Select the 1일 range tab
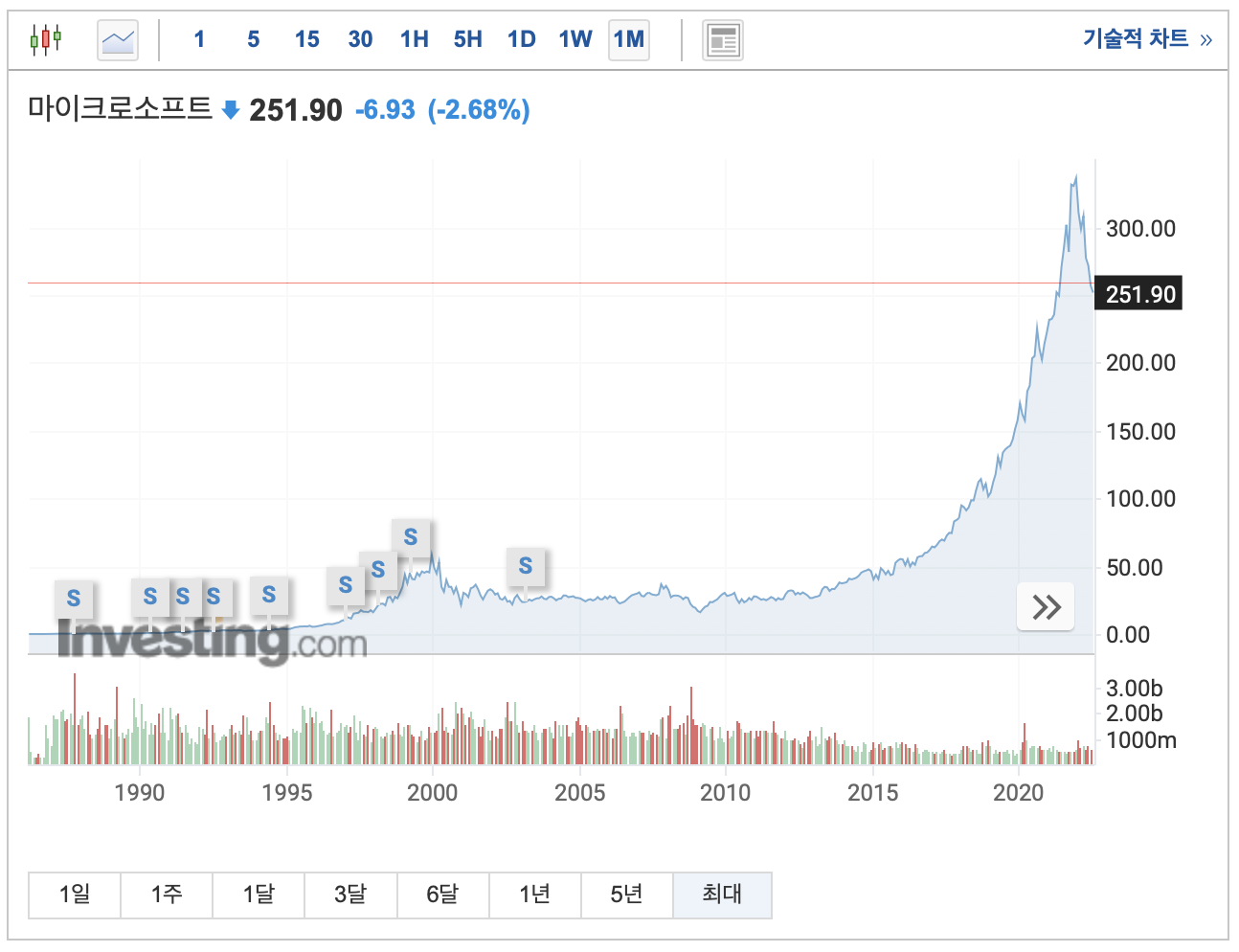 point(75,895)
